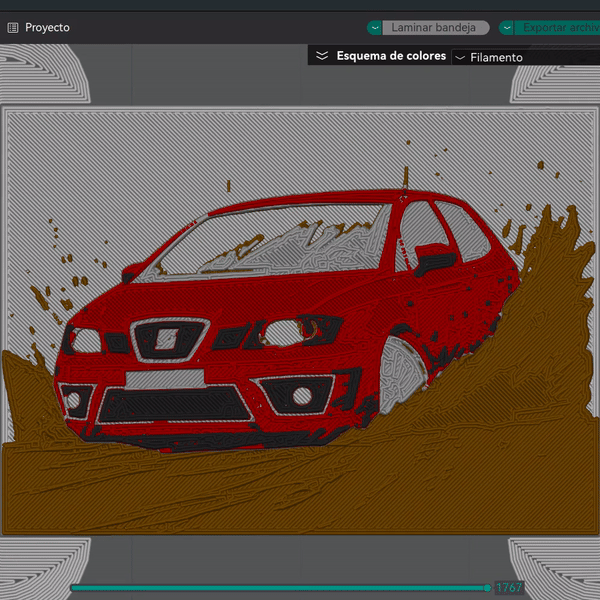The height and width of the screenshot is (600, 600).
Task: Open the dropdown arrow beside Exportar archivo
Action: pos(507,28)
